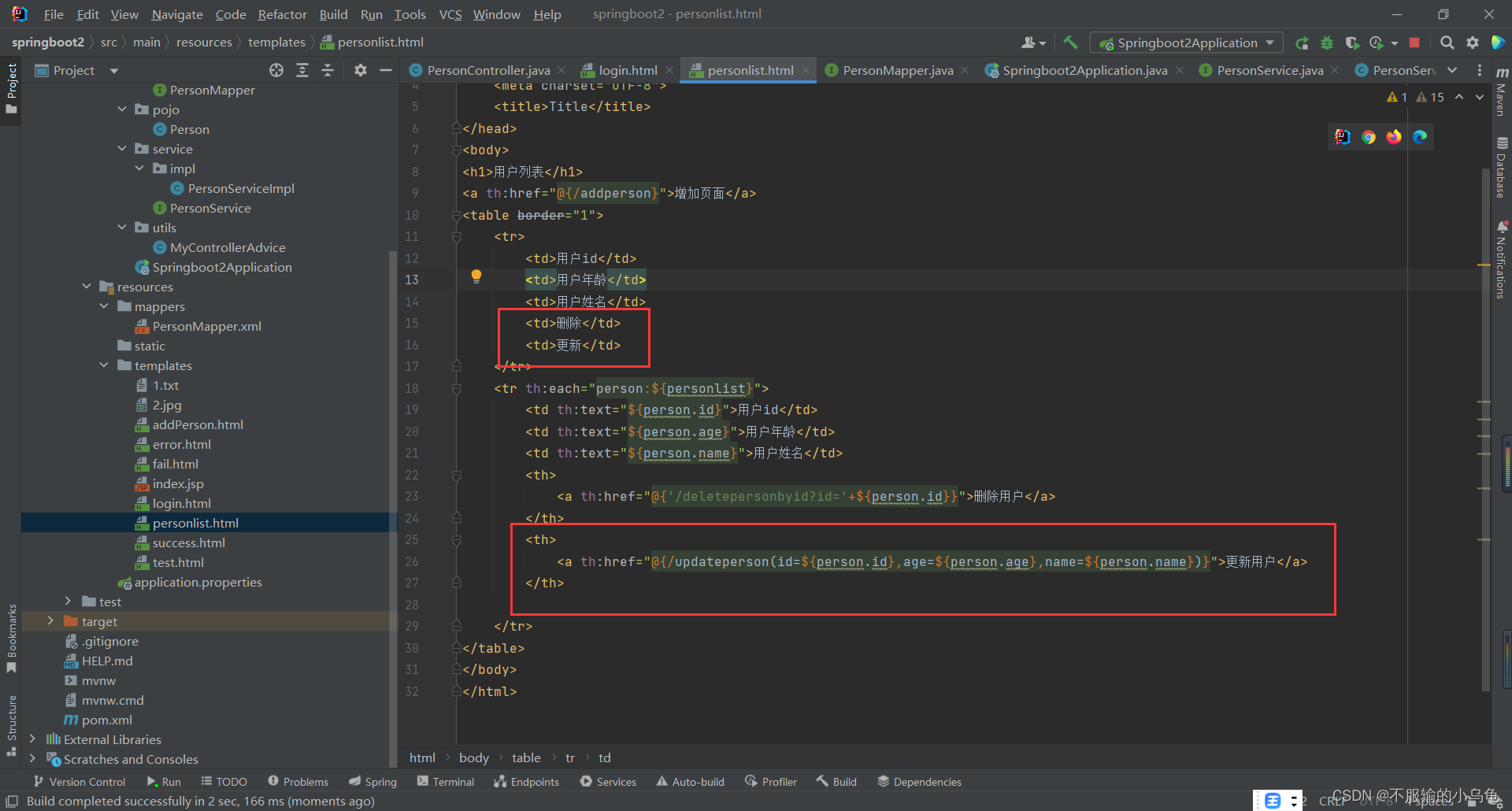Click table in editor breadcrumb bar
Screen dimensions: 1512x811
(x=526, y=757)
